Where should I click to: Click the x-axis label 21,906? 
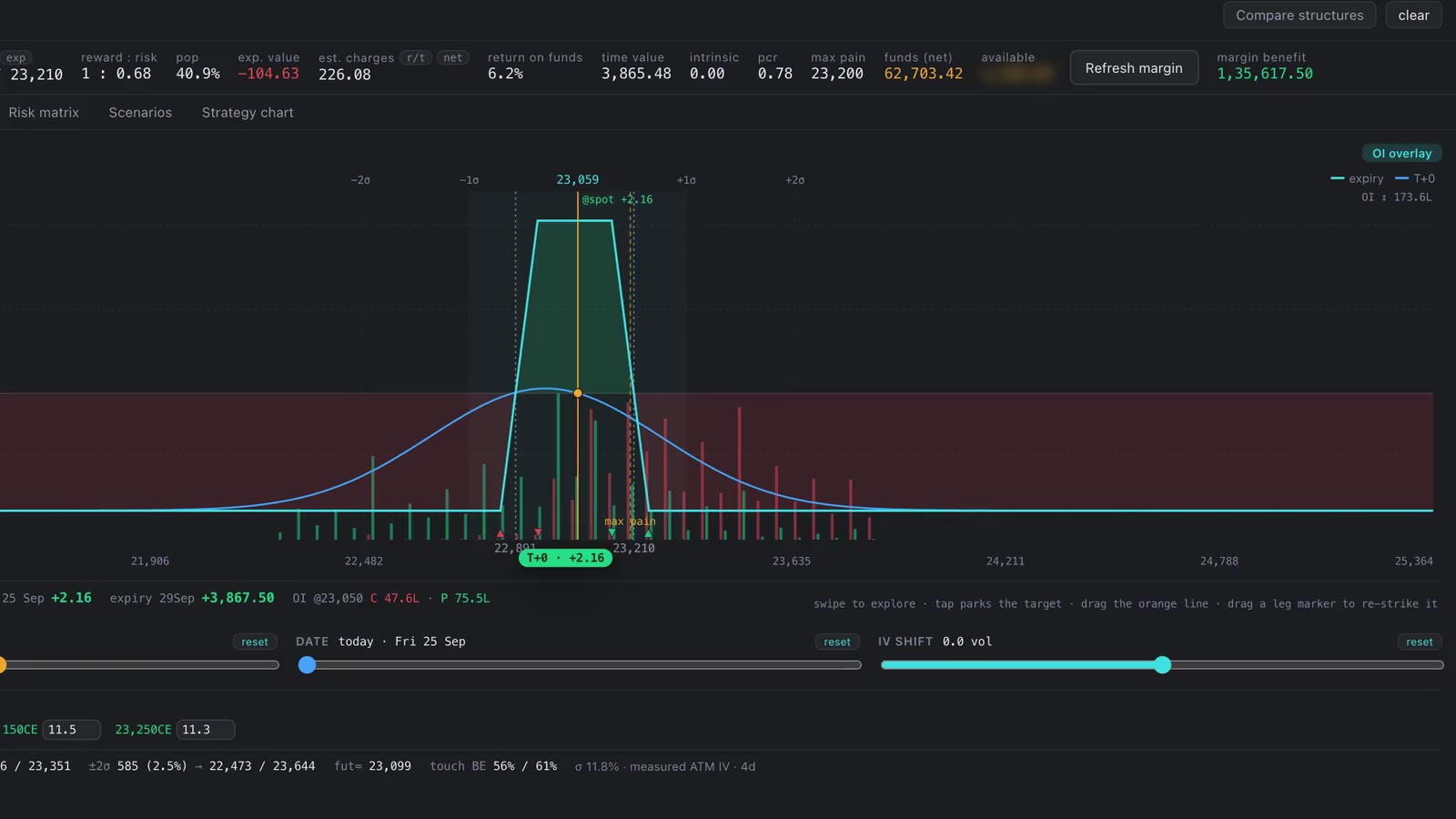(x=150, y=561)
